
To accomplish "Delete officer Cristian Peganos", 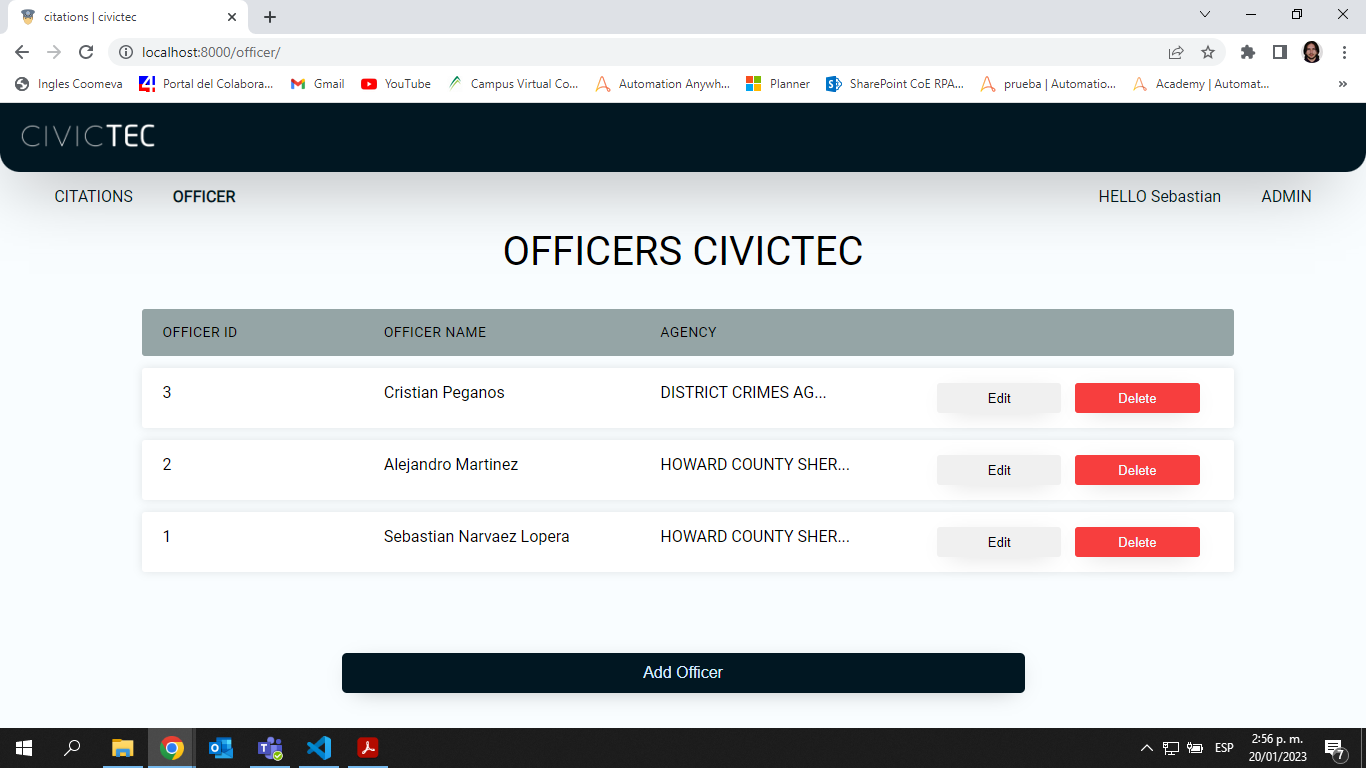I will (1137, 398).
